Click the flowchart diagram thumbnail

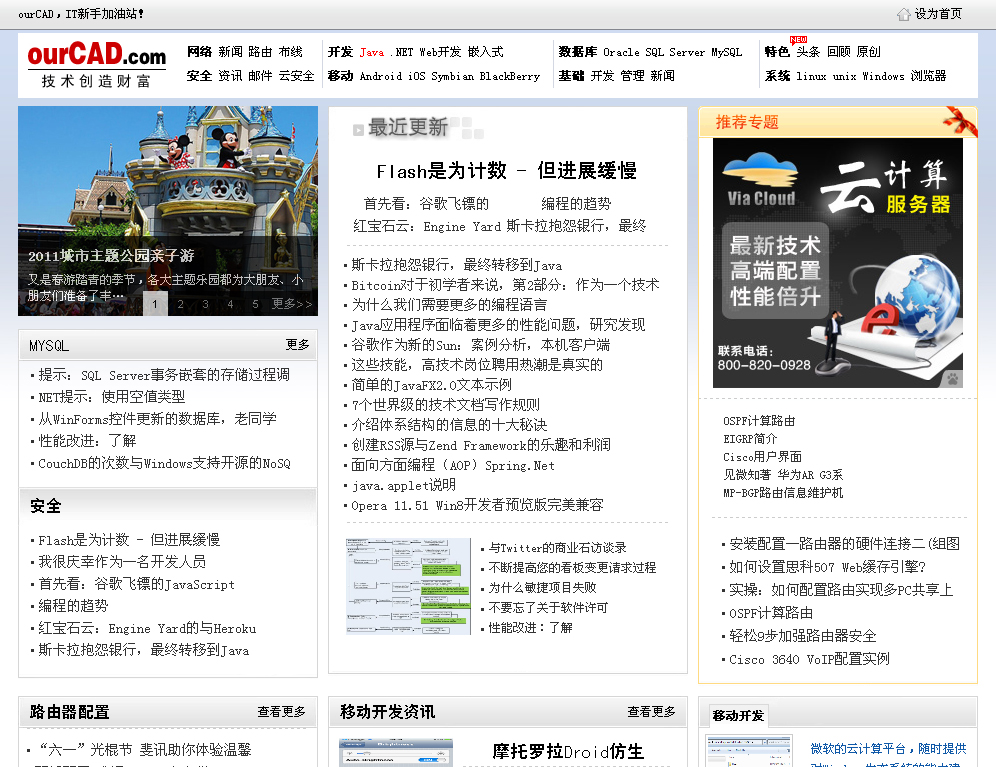pos(408,586)
